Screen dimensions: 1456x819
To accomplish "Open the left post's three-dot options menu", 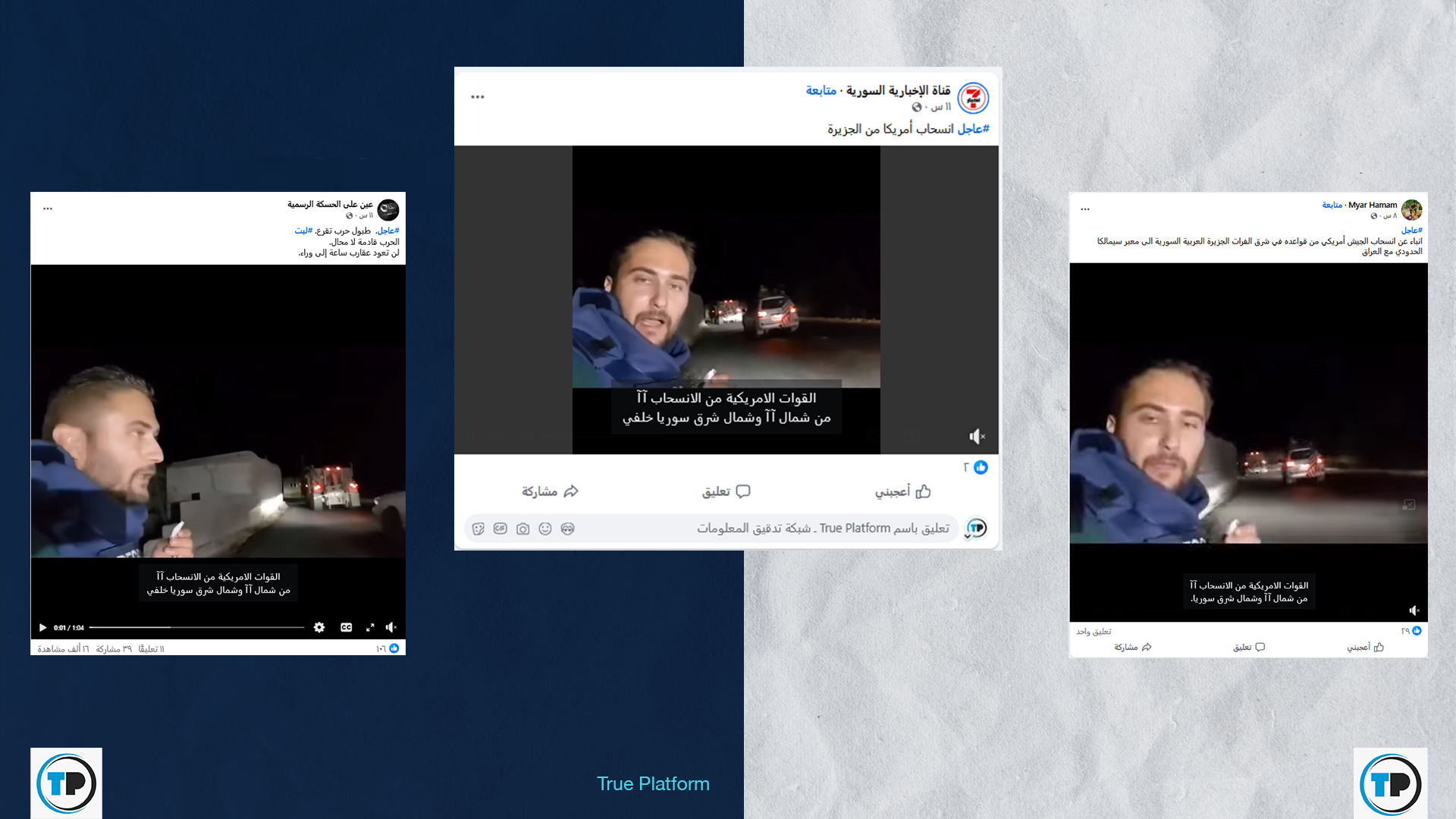I will [x=48, y=209].
